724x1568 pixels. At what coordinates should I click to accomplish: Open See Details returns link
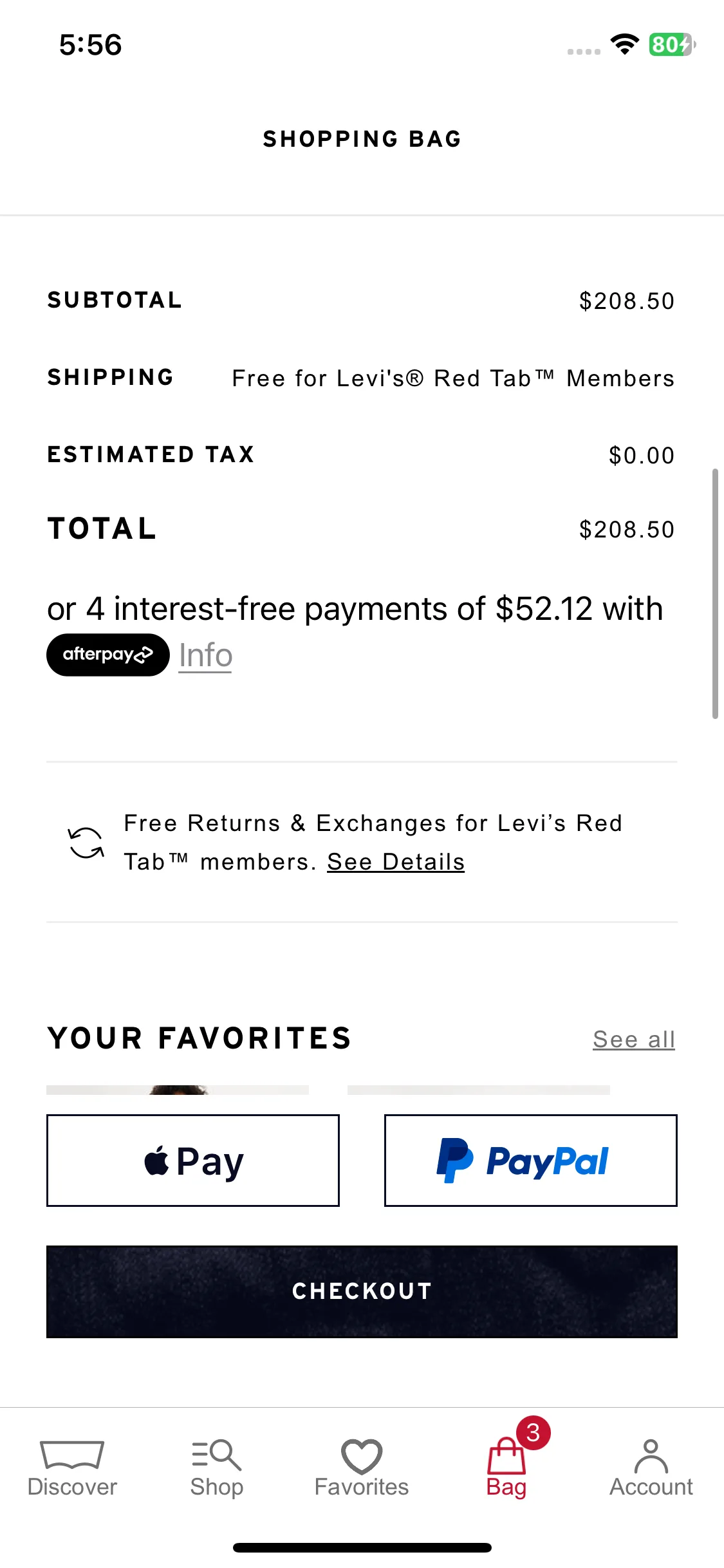point(396,862)
